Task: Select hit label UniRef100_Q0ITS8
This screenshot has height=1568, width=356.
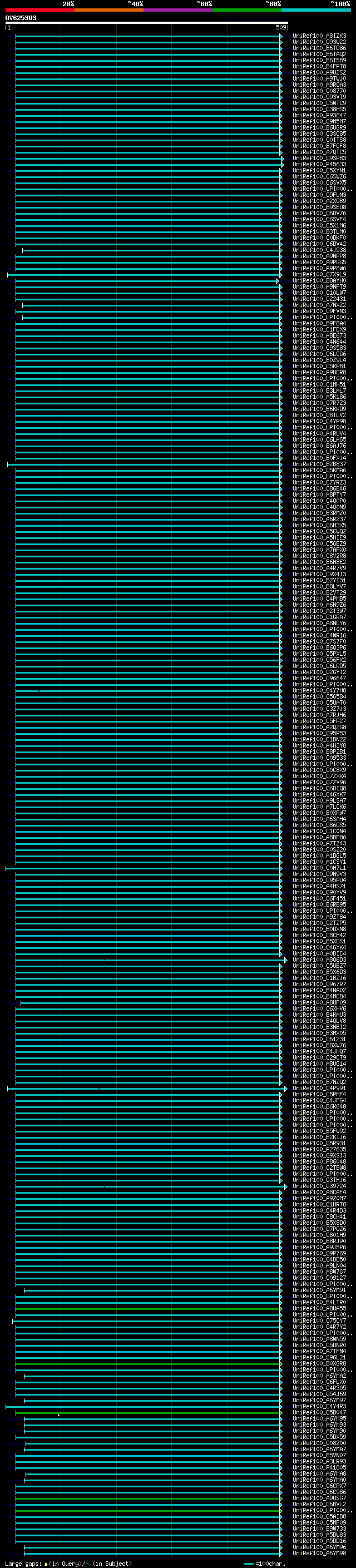Action: click(319, 140)
